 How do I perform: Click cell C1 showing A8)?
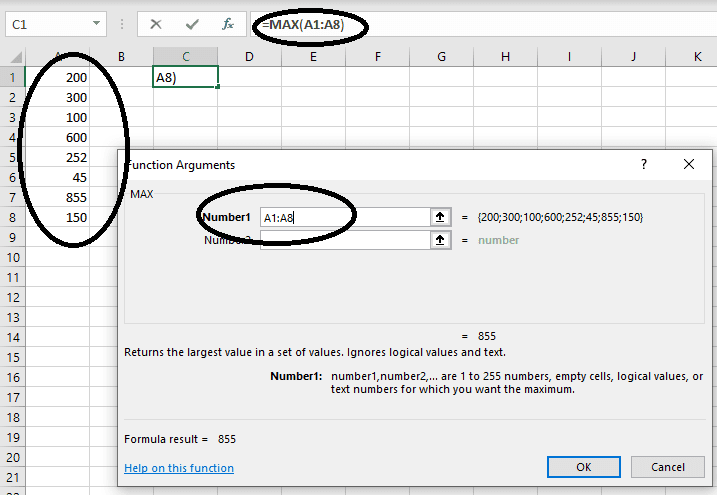tap(185, 77)
